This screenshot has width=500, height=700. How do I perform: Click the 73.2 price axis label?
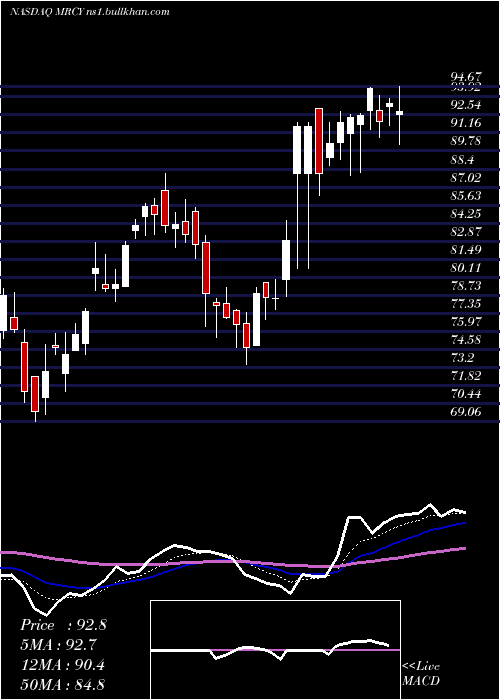click(462, 358)
